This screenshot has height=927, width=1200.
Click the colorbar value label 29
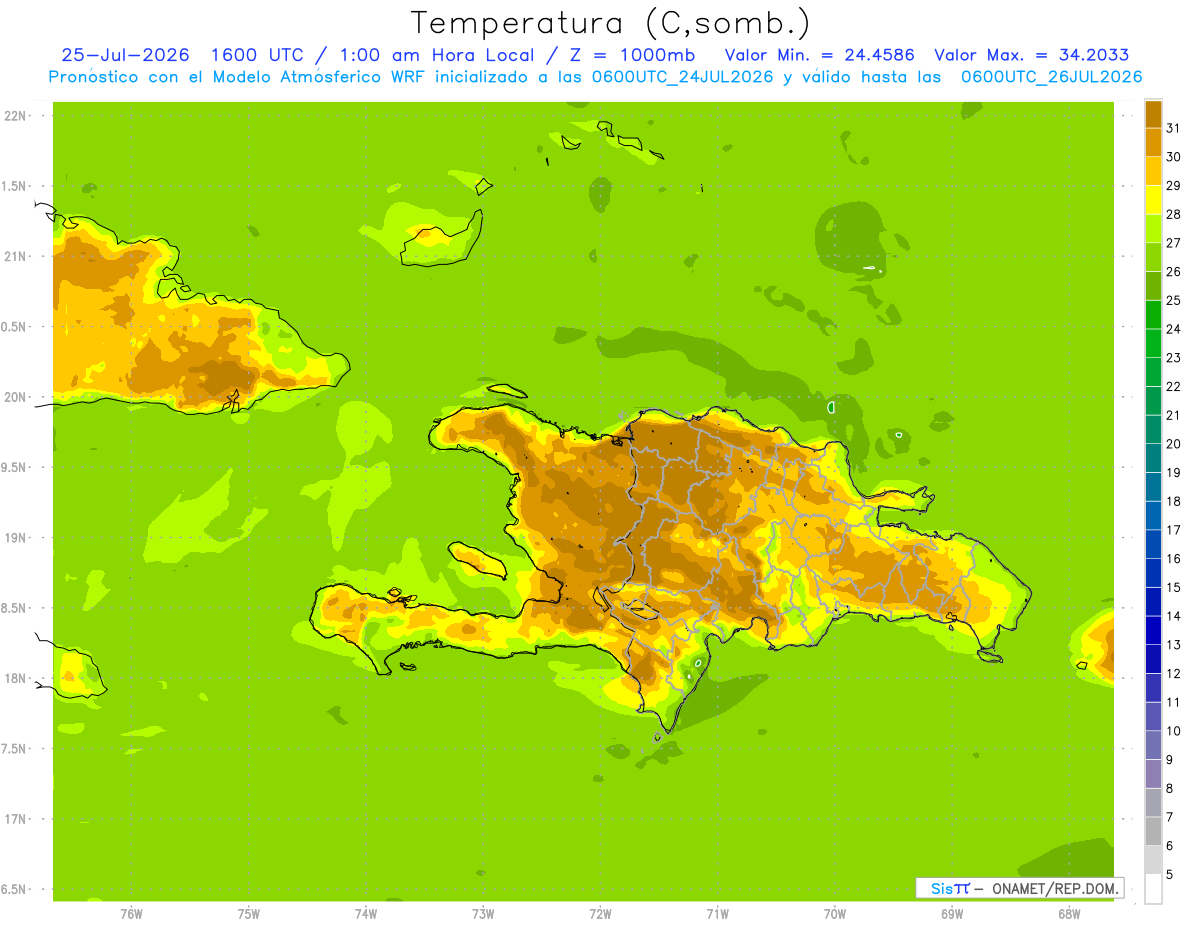tap(1173, 186)
